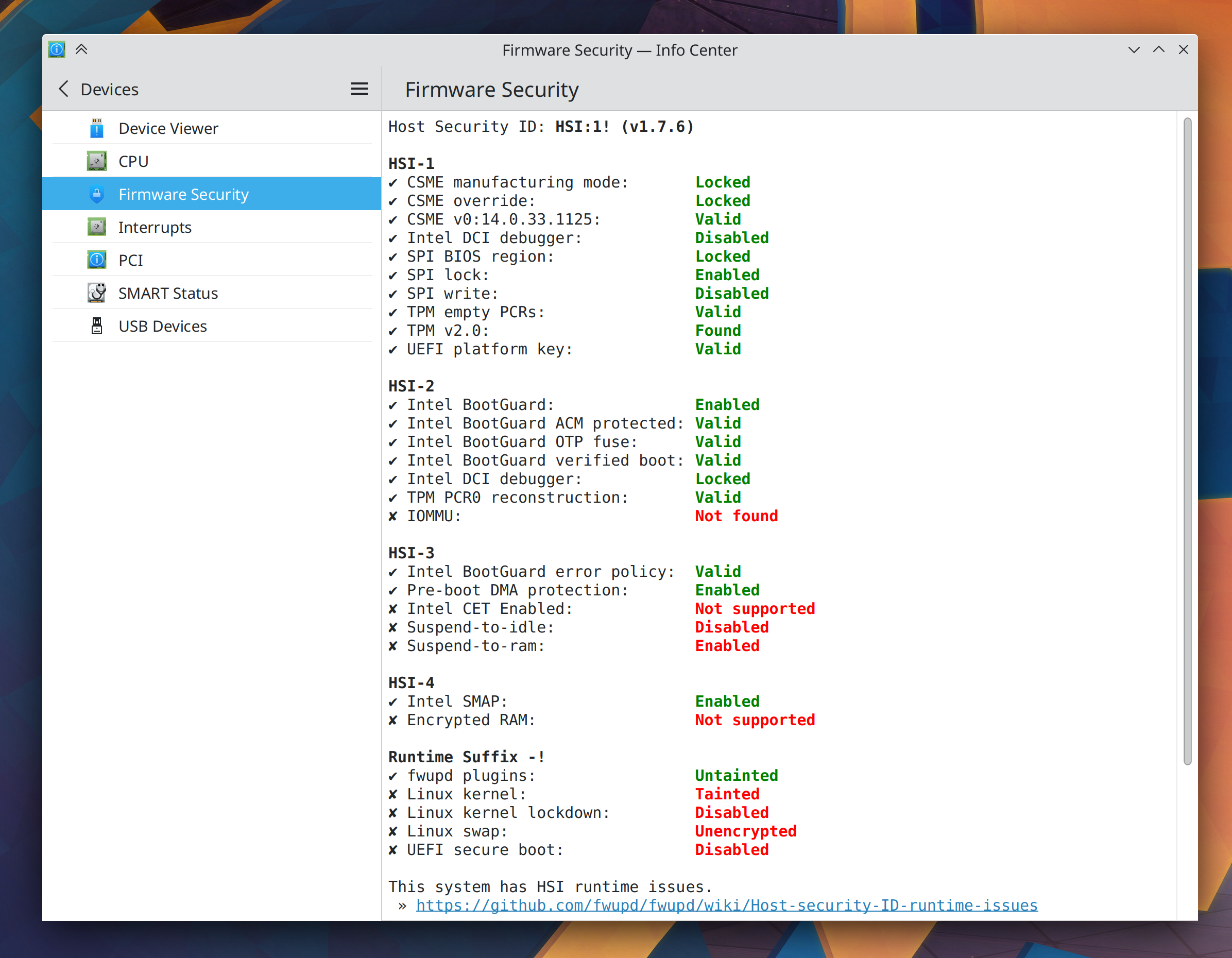Open the SMART Status disk icon
1232x958 pixels.
click(96, 293)
